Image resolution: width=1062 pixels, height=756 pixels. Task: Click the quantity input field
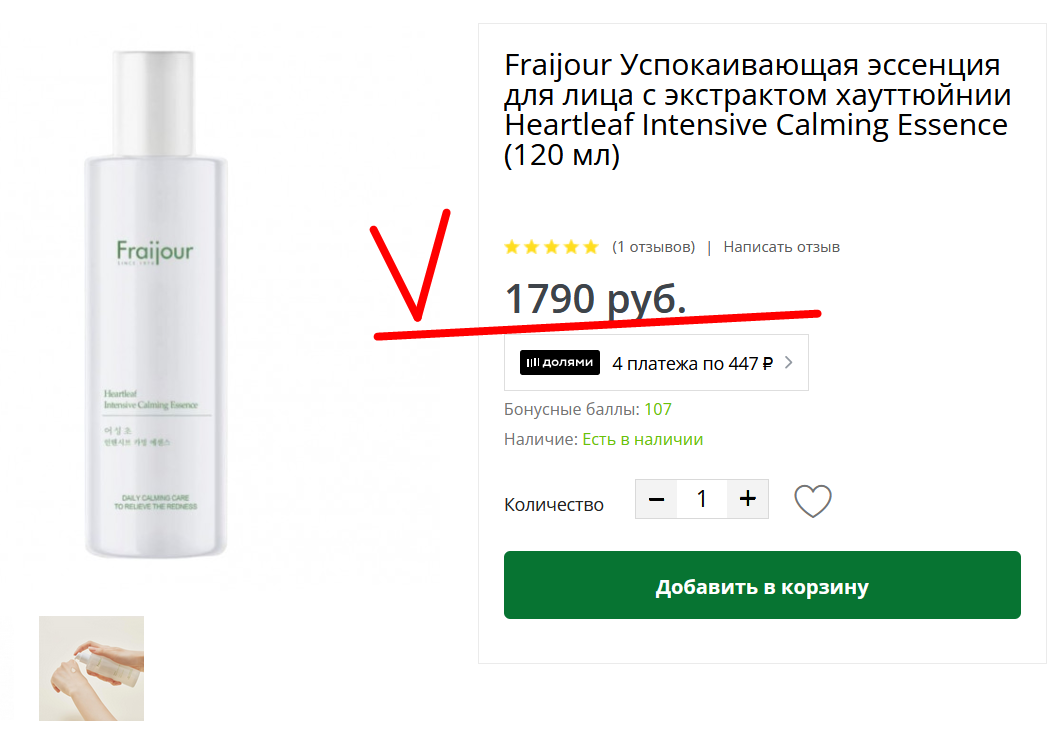pyautogui.click(x=702, y=499)
